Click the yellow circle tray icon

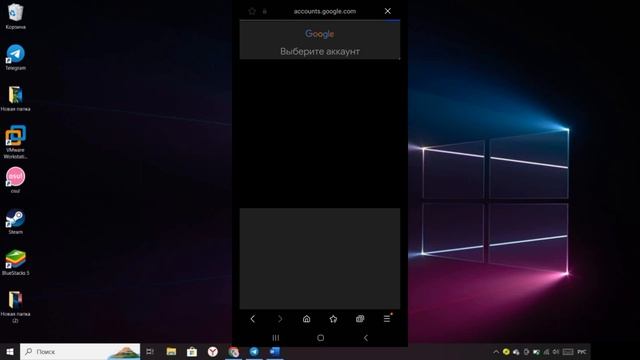[x=506, y=351]
